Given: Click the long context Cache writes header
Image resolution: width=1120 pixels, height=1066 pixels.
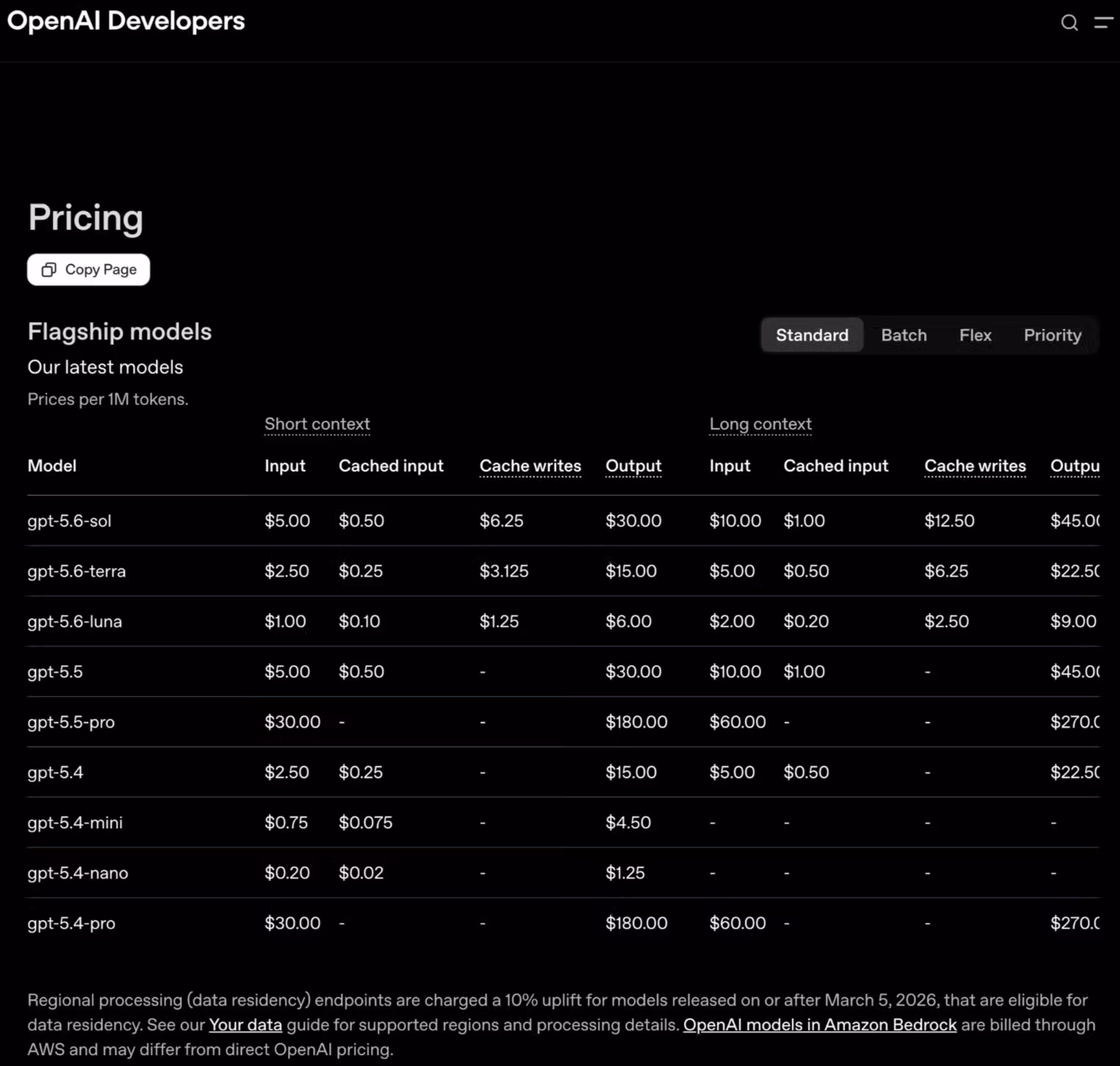Looking at the screenshot, I should pos(975,465).
